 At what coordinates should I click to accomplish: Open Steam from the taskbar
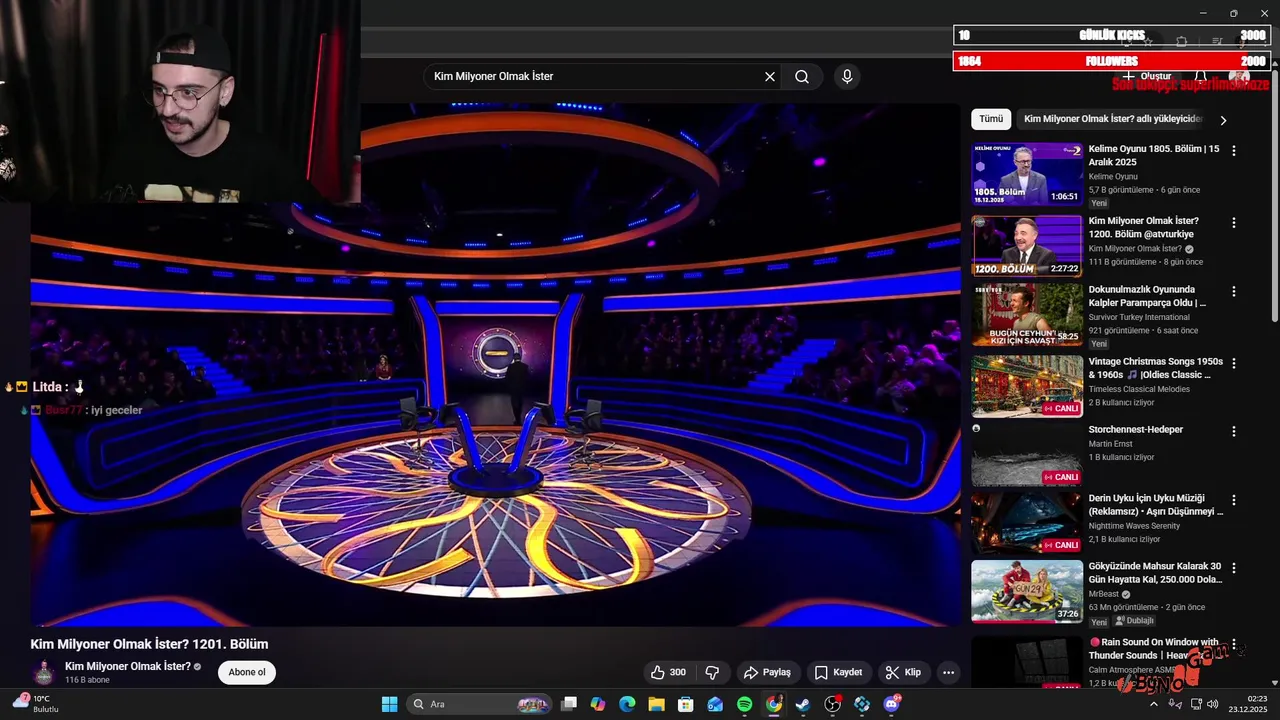click(803, 704)
